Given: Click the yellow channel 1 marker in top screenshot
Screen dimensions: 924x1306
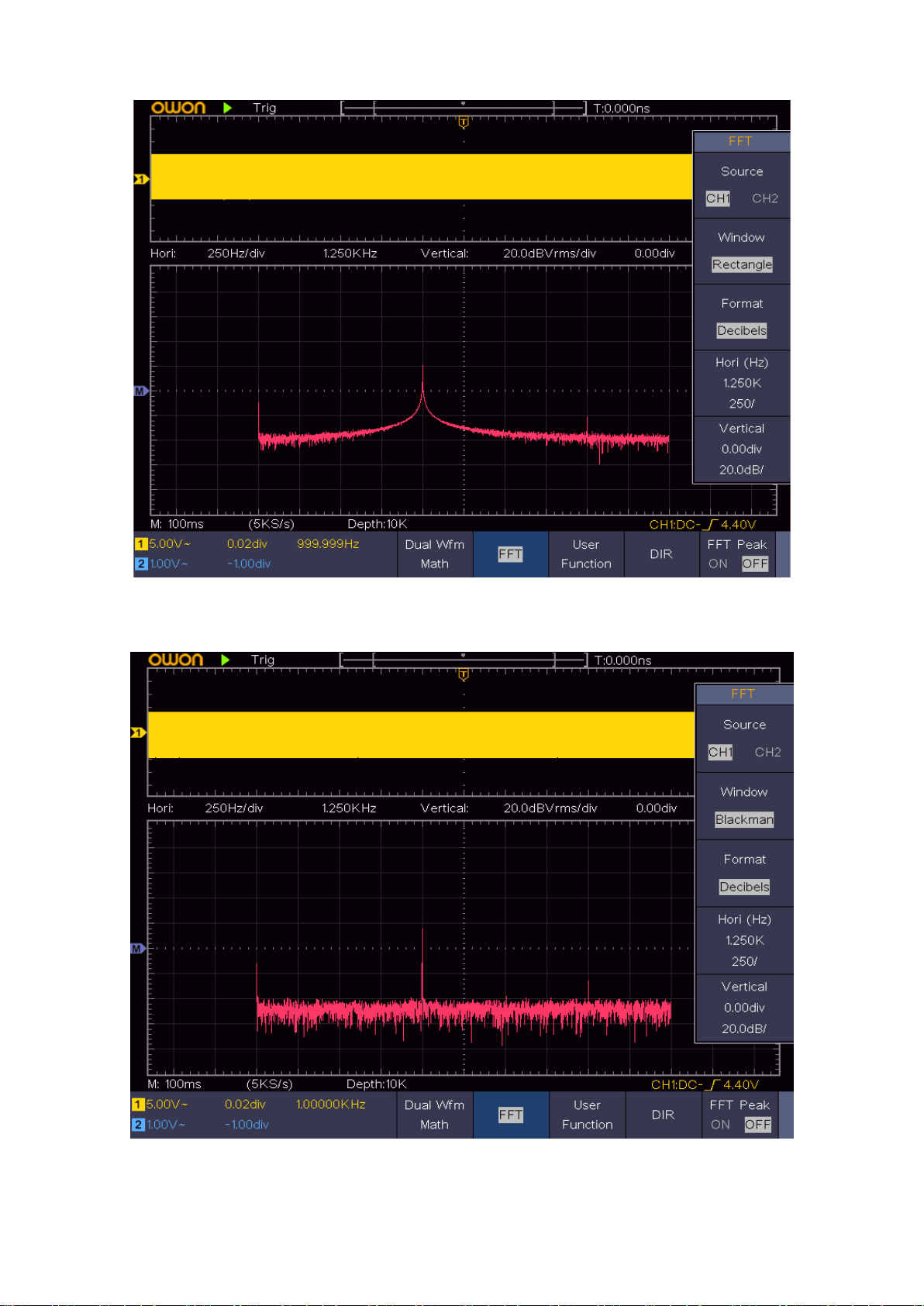Looking at the screenshot, I should 140,179.
